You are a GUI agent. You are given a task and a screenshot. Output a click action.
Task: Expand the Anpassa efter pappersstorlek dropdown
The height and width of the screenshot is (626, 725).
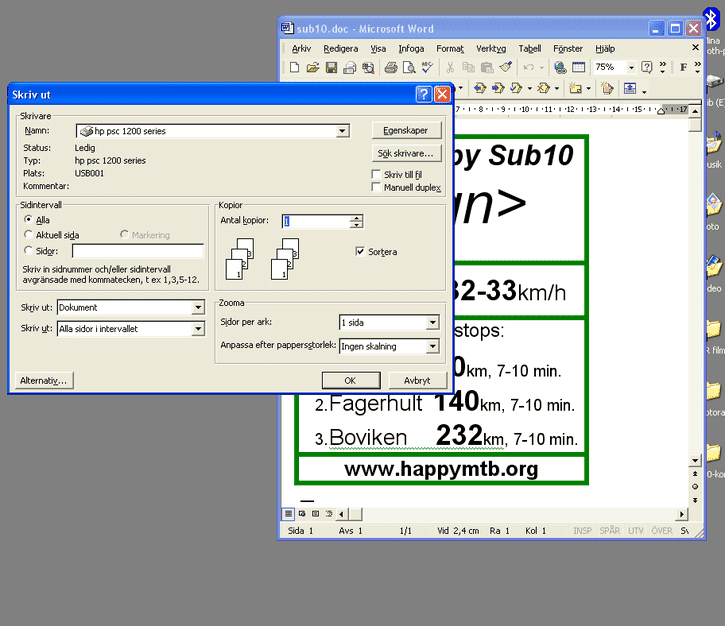tap(432, 347)
